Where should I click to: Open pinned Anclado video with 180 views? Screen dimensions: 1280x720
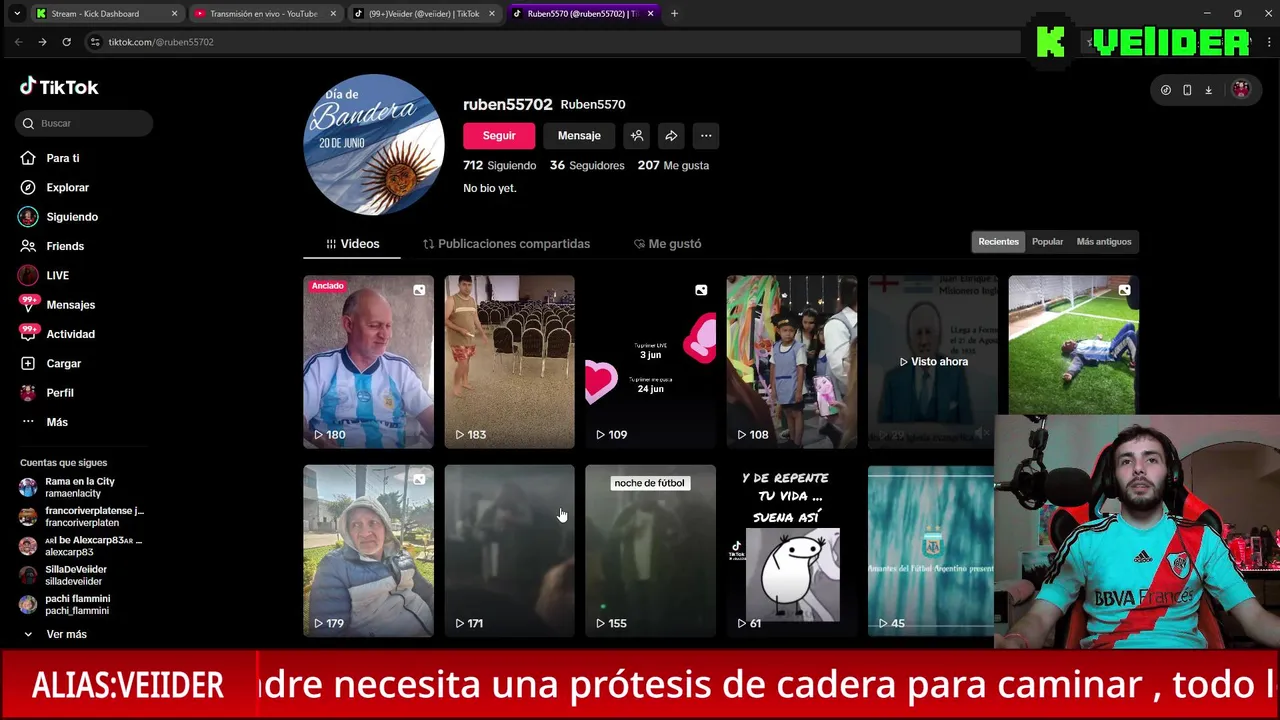click(x=369, y=362)
